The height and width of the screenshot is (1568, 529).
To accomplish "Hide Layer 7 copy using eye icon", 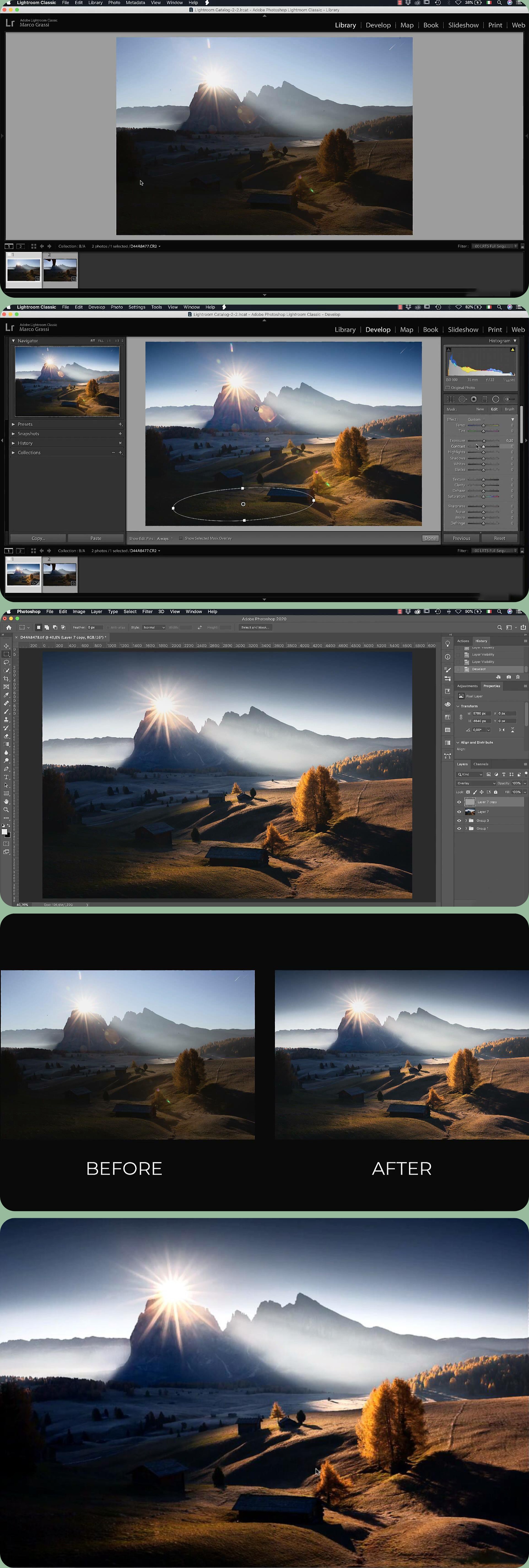I will tap(459, 802).
